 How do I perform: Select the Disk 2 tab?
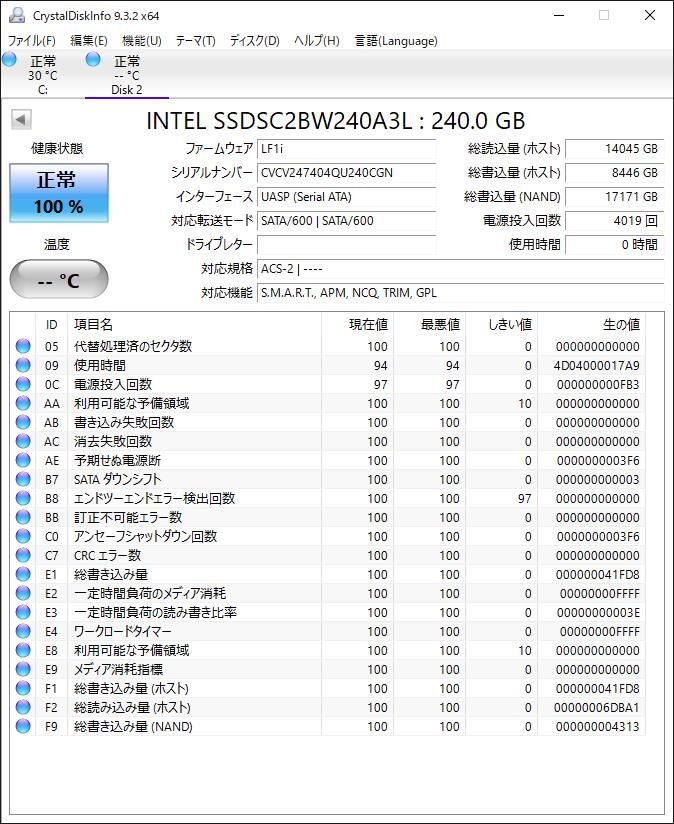126,75
